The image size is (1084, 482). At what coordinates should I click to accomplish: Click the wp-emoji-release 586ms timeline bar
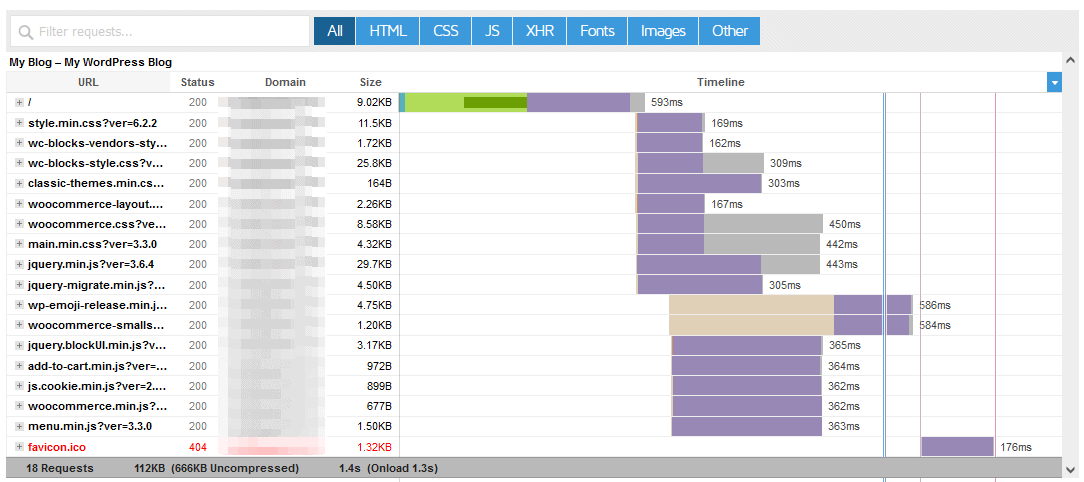(x=791, y=305)
